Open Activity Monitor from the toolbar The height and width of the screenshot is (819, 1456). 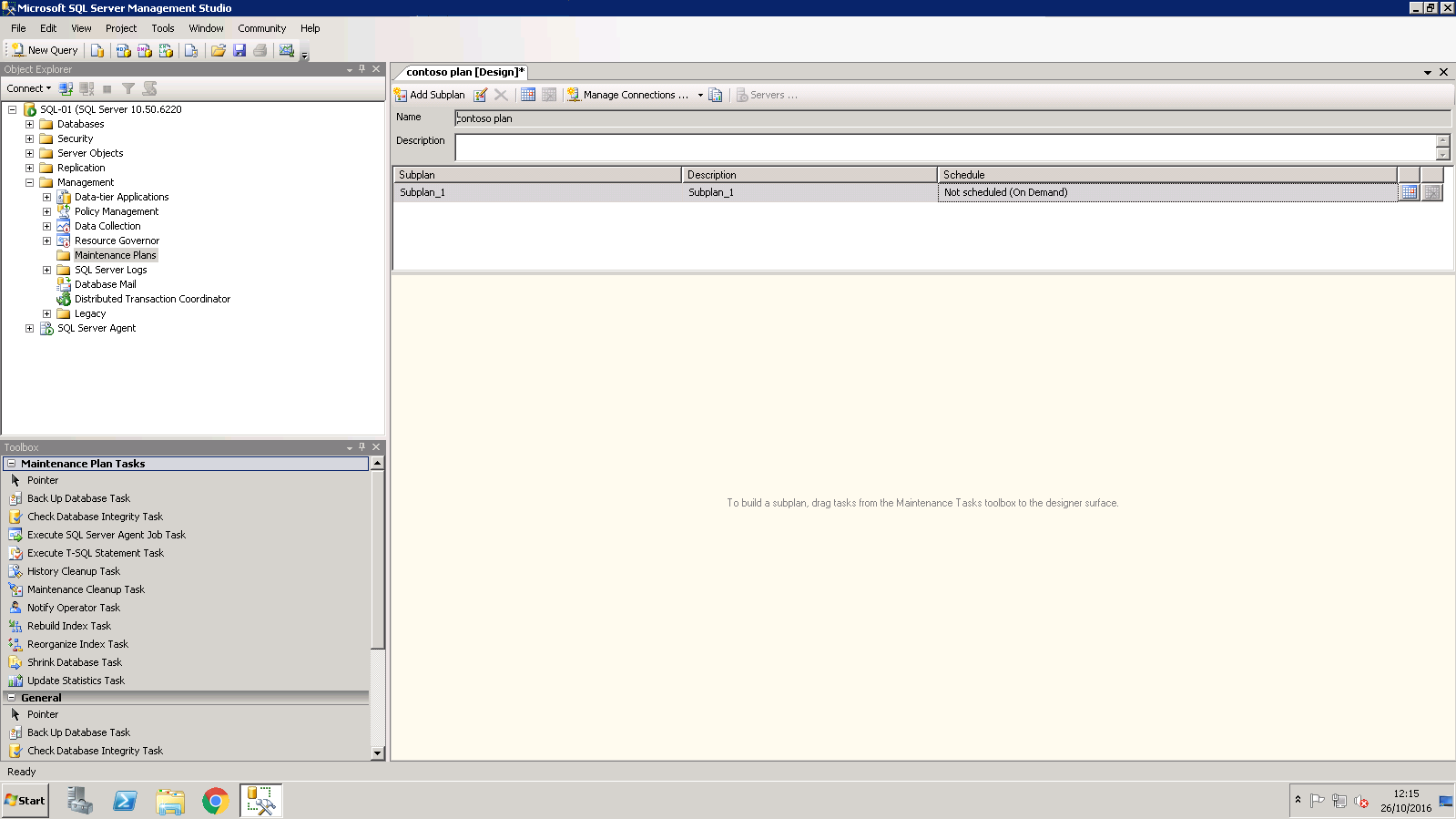287,51
